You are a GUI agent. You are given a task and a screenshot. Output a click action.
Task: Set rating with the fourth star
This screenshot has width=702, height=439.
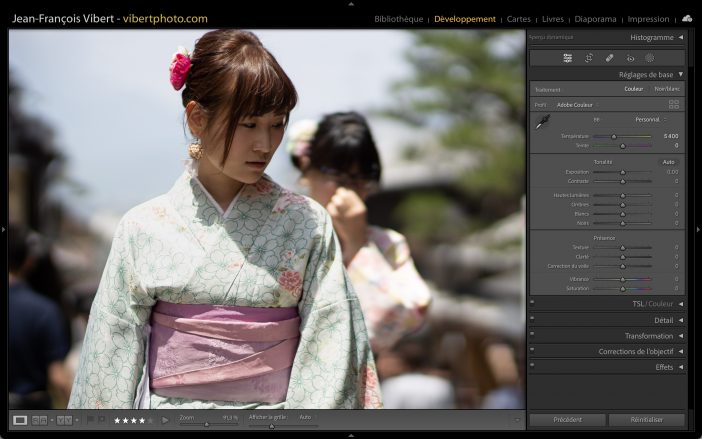coord(144,420)
